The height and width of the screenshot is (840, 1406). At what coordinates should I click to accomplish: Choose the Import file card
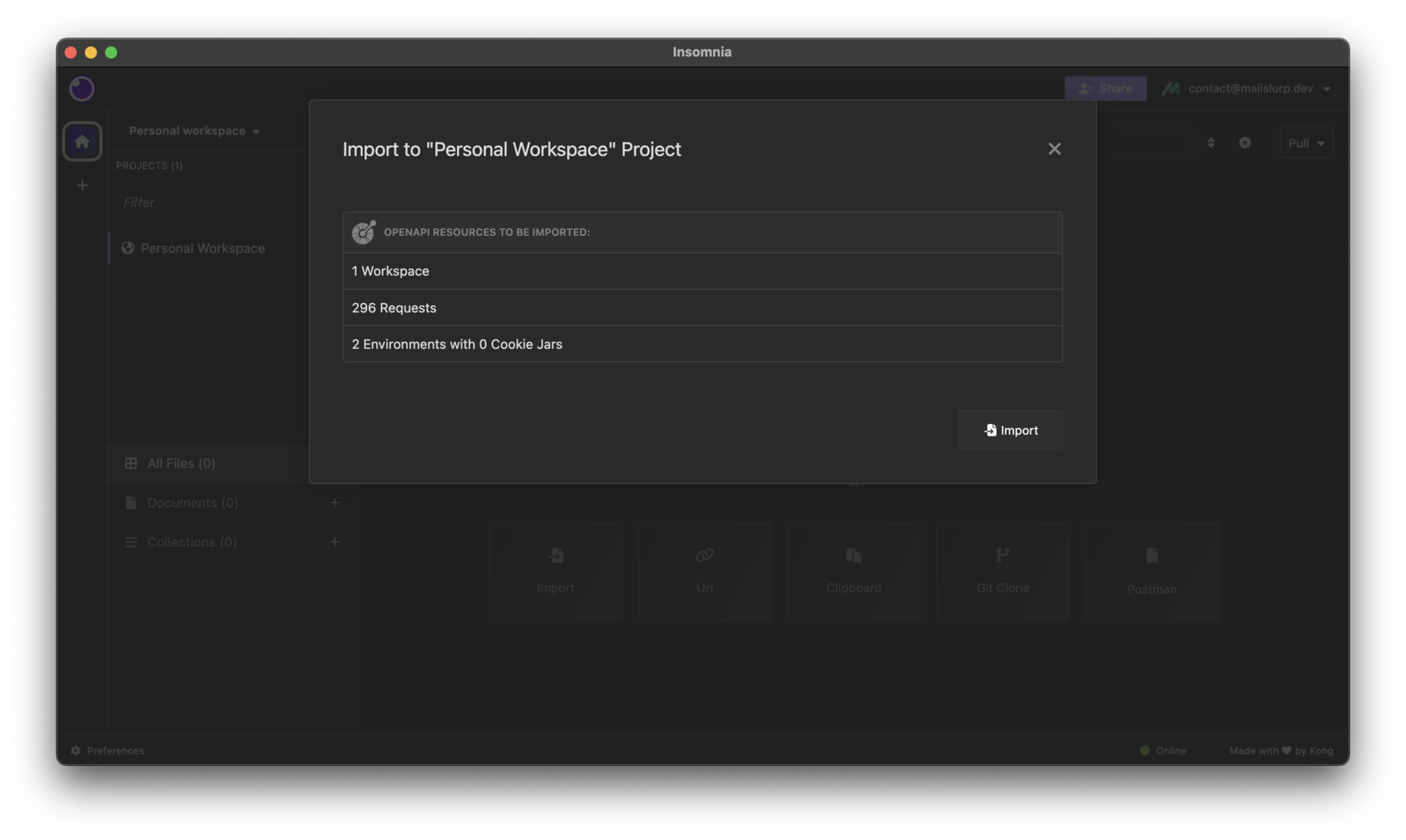[555, 571]
